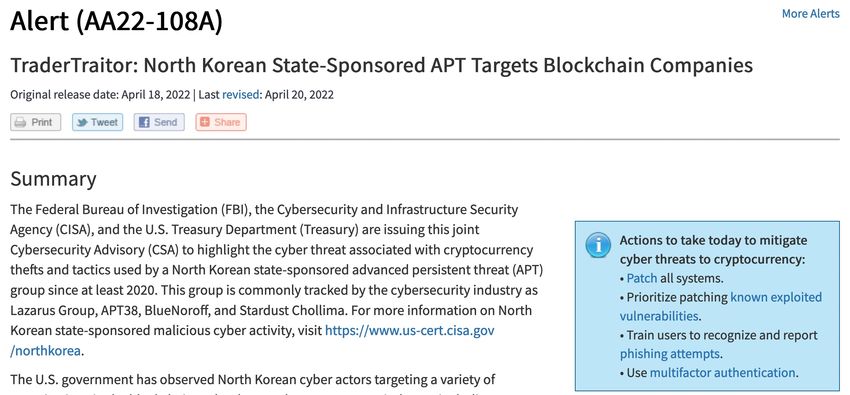
Task: Click the printer icon in Print button
Action: tap(21, 122)
